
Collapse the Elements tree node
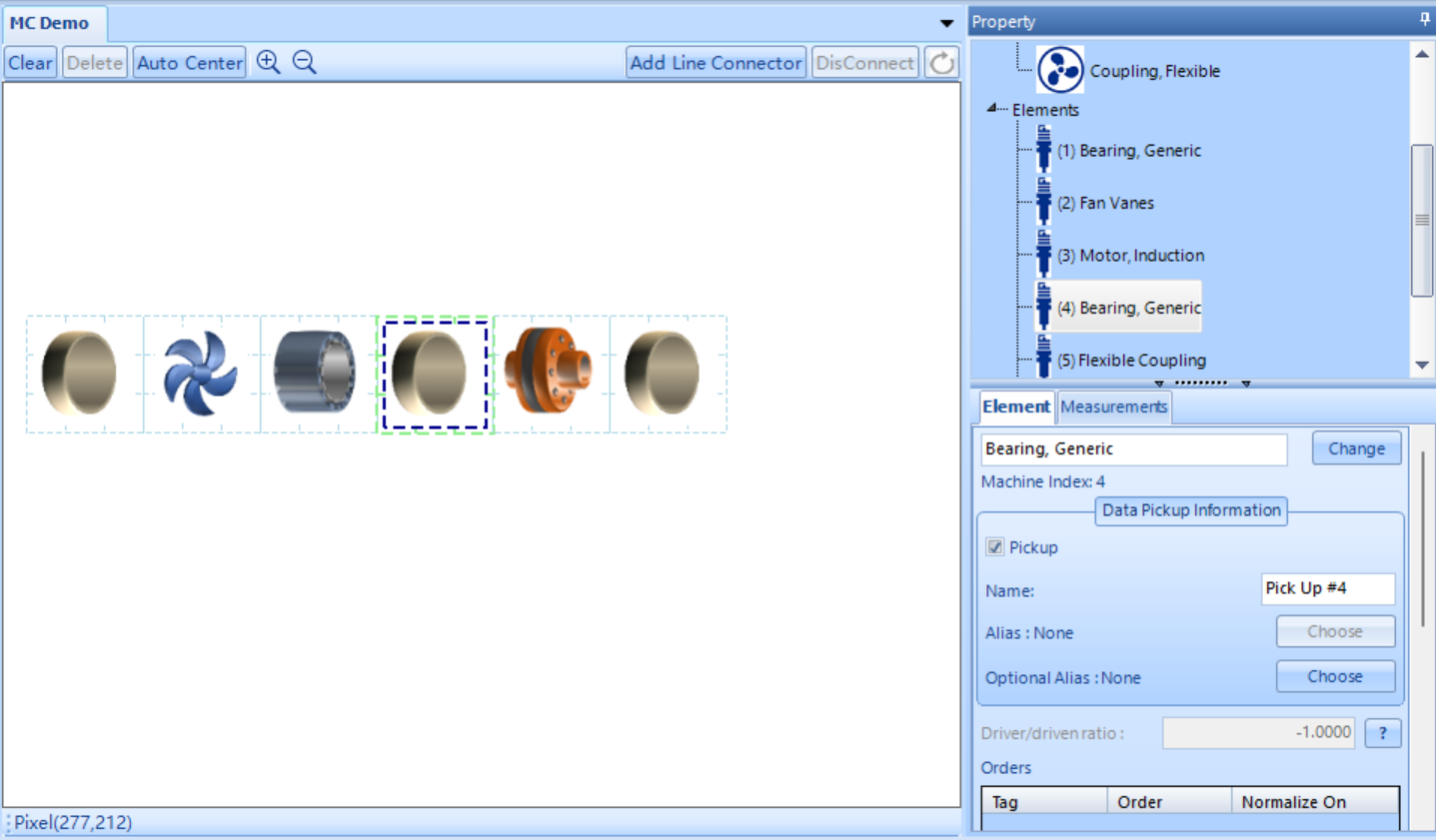pyautogui.click(x=992, y=108)
